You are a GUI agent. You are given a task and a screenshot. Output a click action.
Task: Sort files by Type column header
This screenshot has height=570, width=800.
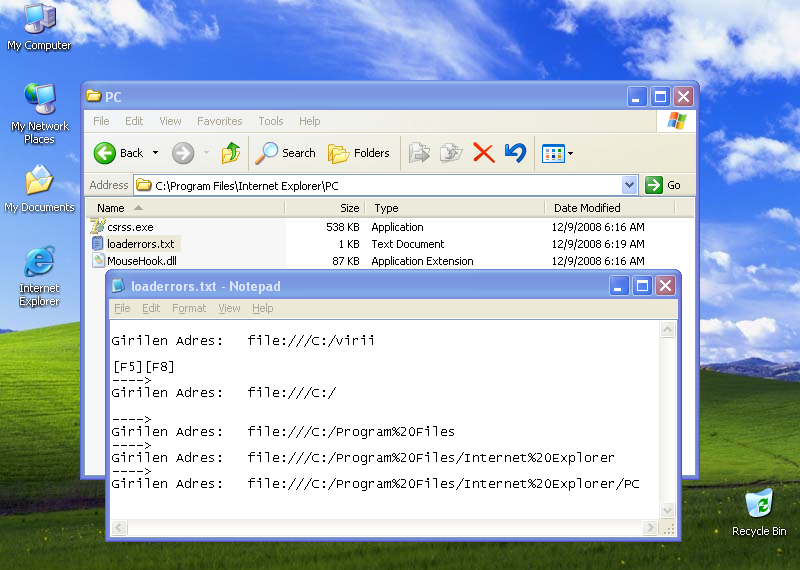click(x=456, y=208)
